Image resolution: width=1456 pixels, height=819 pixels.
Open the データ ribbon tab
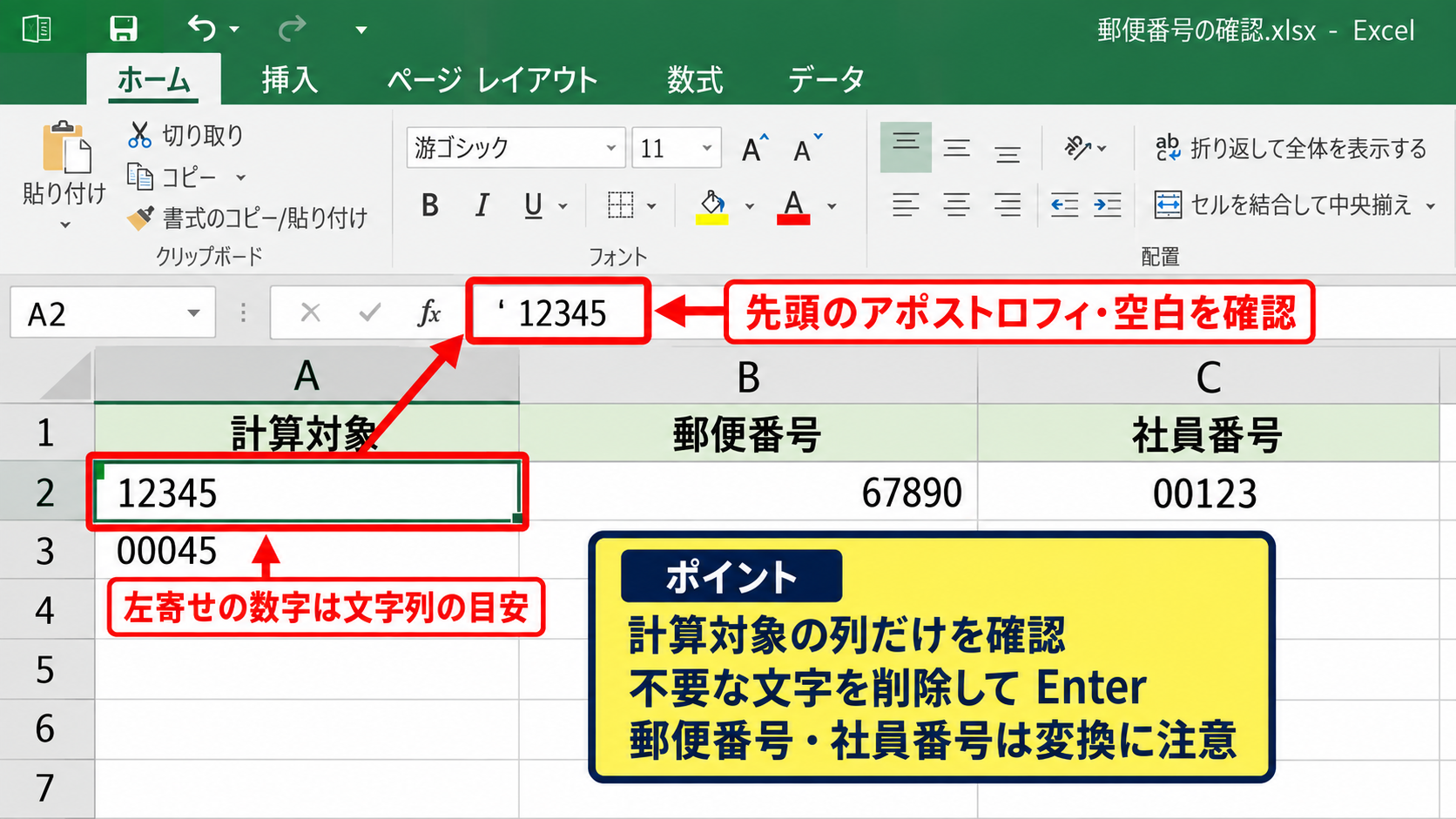(826, 79)
